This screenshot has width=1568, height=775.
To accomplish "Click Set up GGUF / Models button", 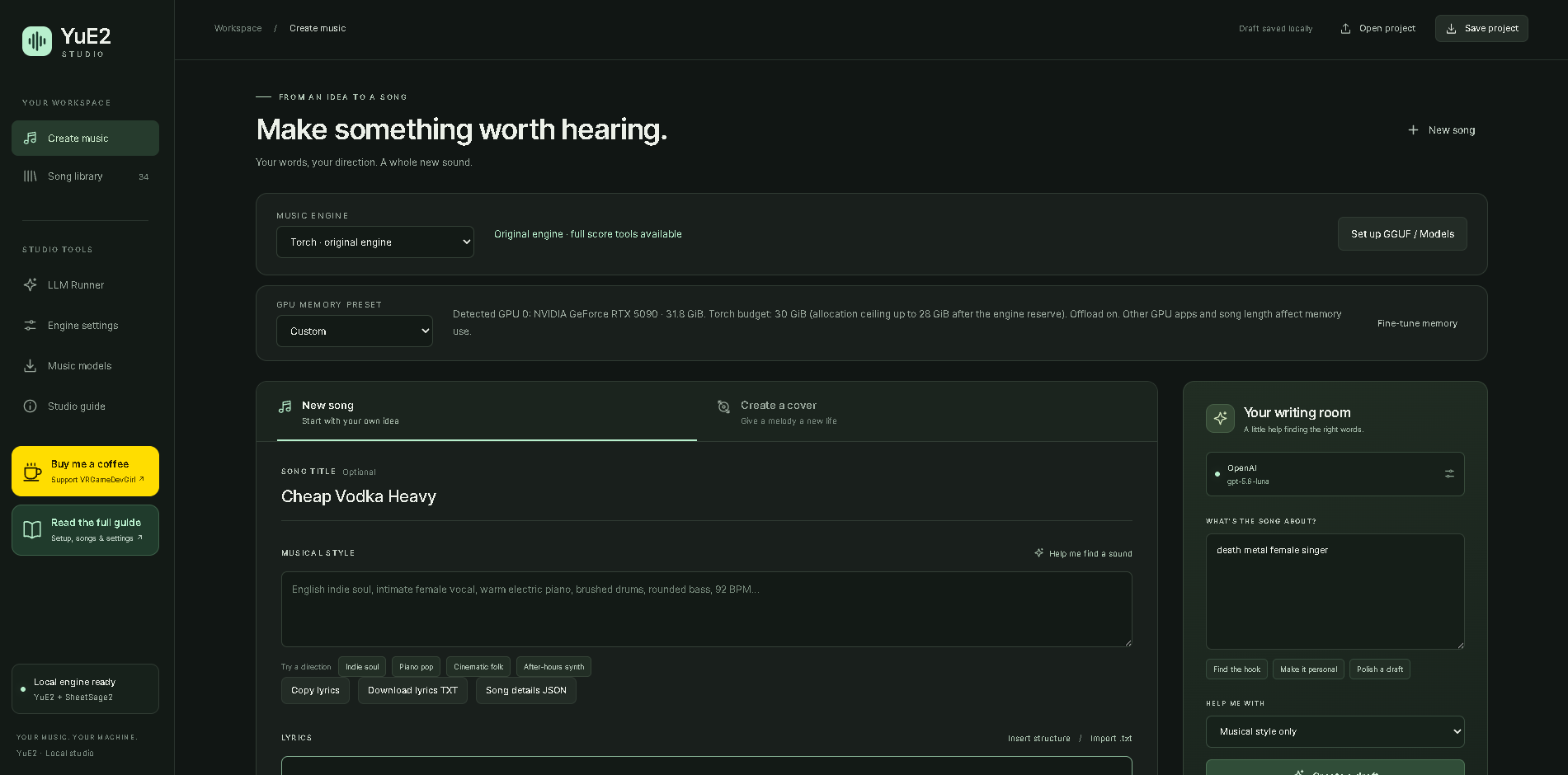I will point(1402,234).
